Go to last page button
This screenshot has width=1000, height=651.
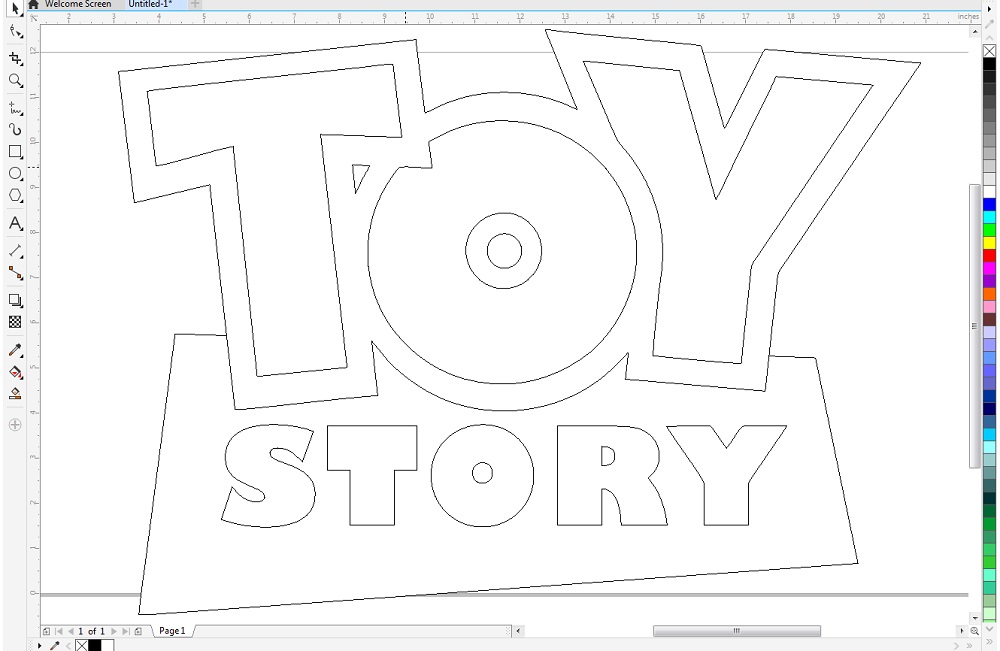pyautogui.click(x=126, y=631)
